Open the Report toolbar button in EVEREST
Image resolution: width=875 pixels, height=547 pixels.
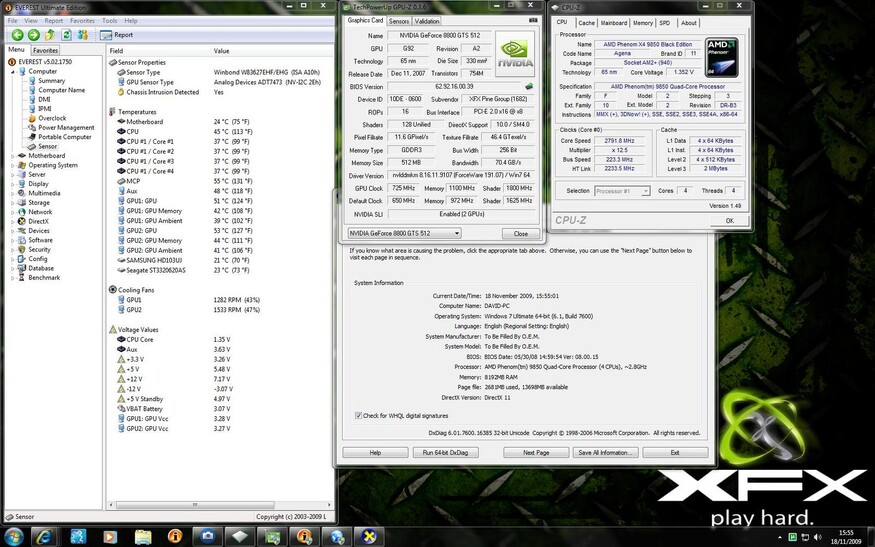(117, 35)
